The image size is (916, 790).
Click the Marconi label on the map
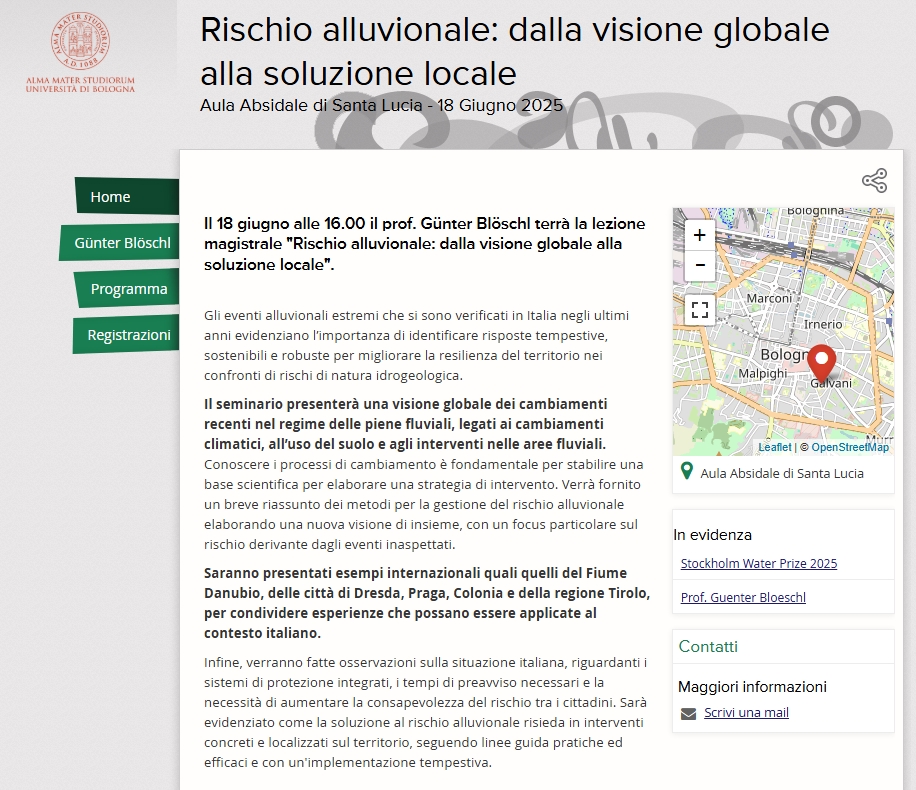tap(769, 298)
